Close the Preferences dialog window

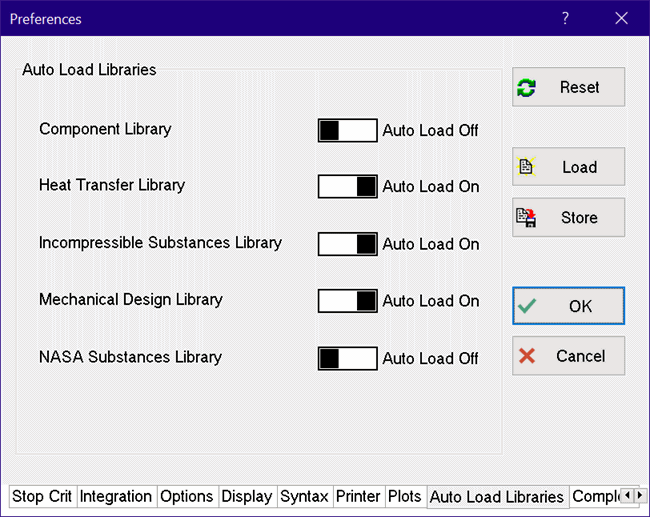pyautogui.click(x=622, y=18)
